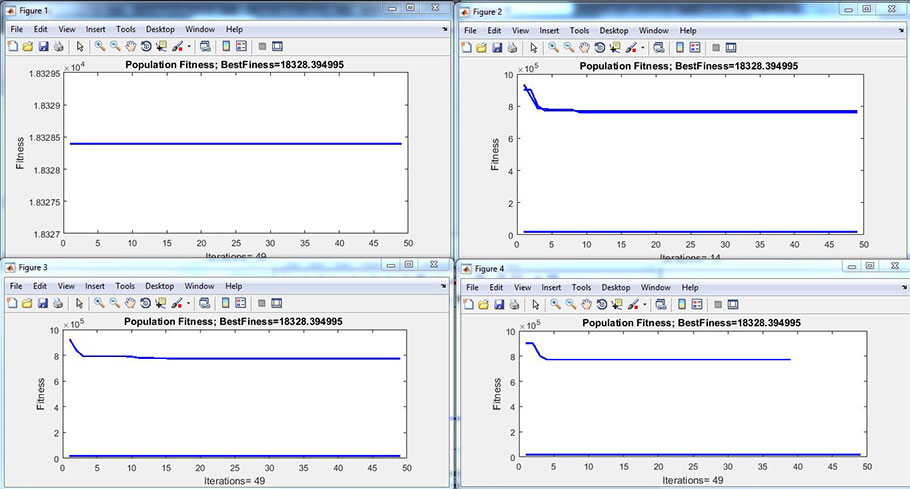
Task: Expand Brush tool dropdown arrow in Figure 1
Action: (188, 46)
